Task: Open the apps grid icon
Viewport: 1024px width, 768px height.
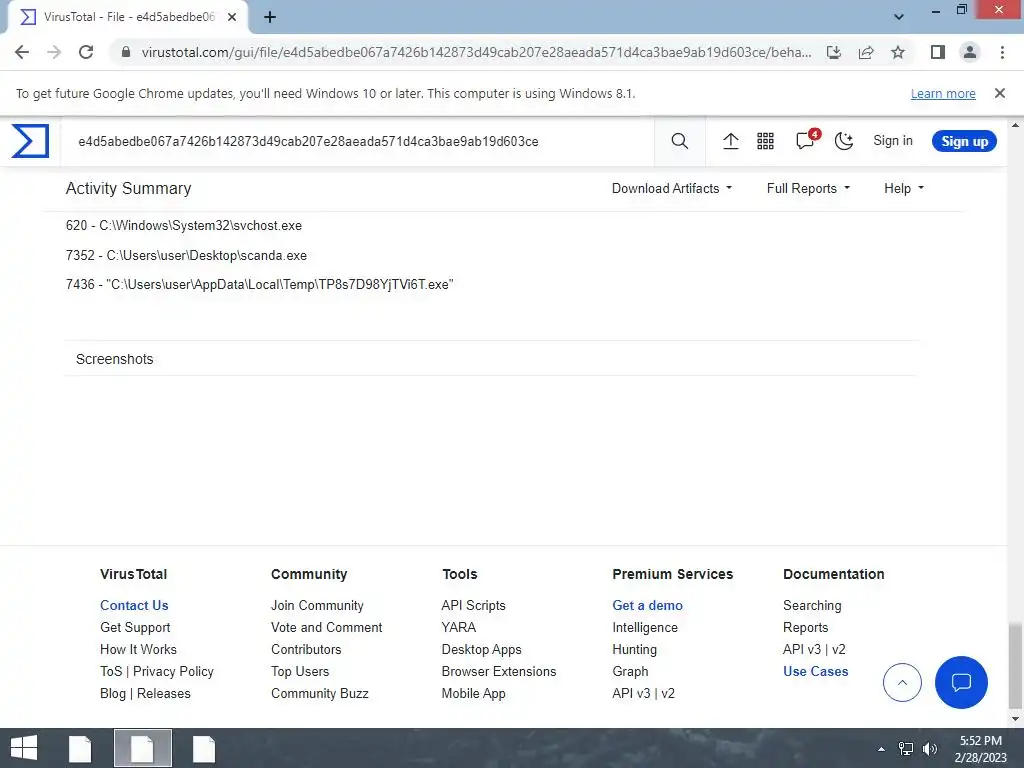Action: pos(765,141)
